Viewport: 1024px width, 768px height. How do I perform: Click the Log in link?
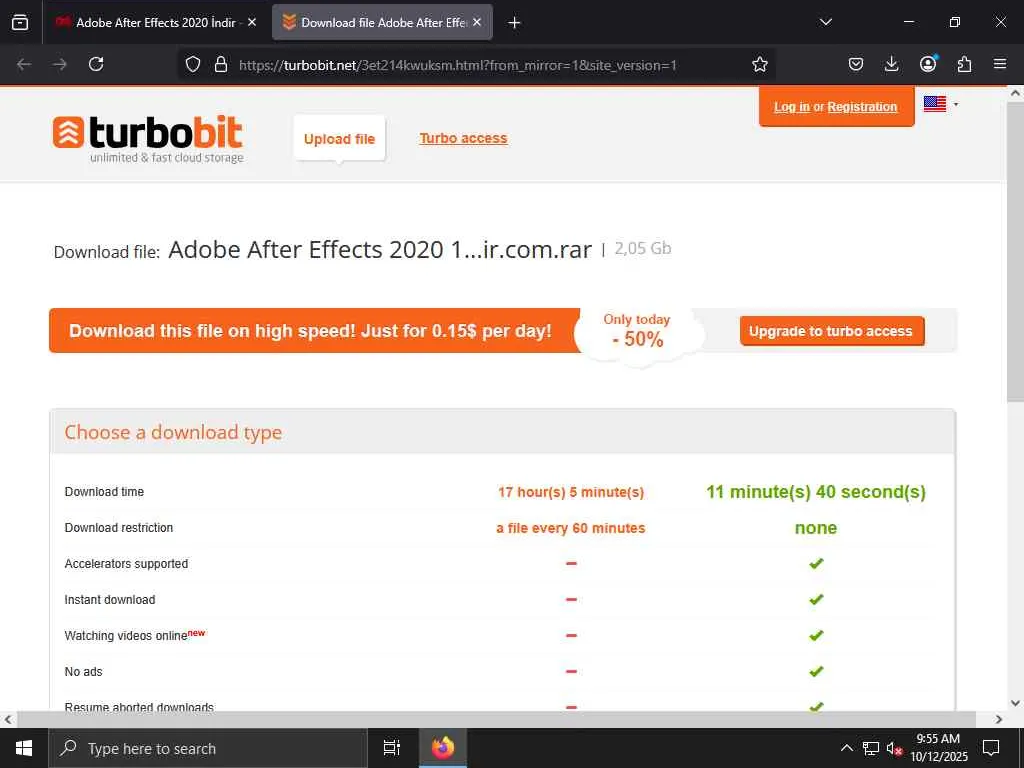pos(792,106)
